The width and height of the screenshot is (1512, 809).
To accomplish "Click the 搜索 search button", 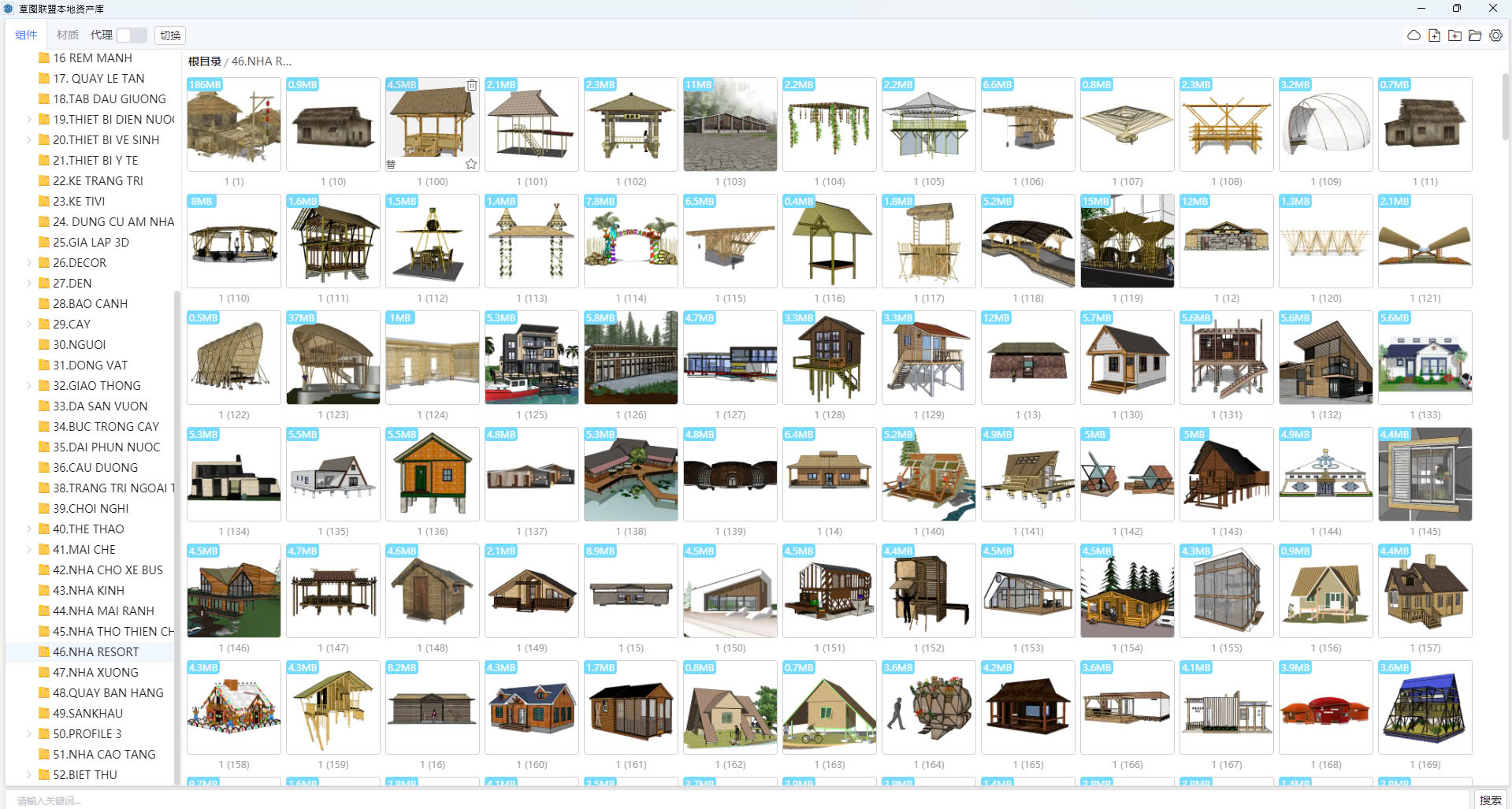I will [1490, 800].
